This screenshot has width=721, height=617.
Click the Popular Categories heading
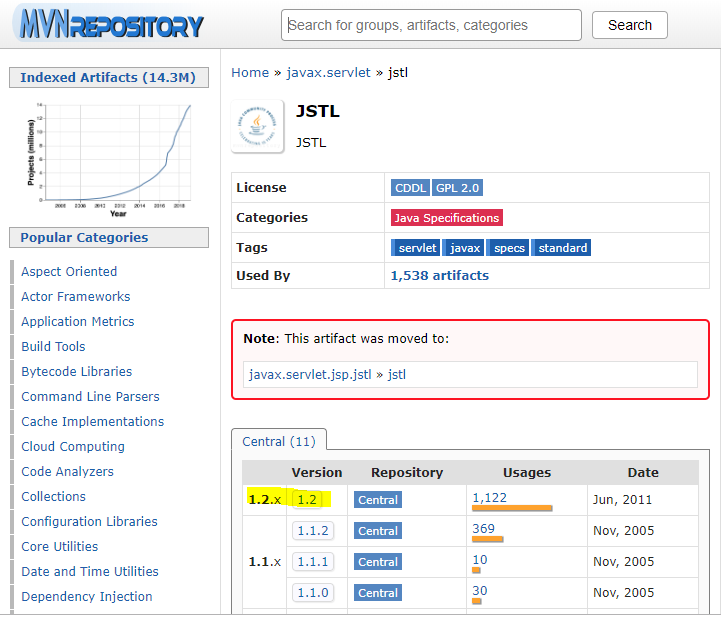[109, 237]
